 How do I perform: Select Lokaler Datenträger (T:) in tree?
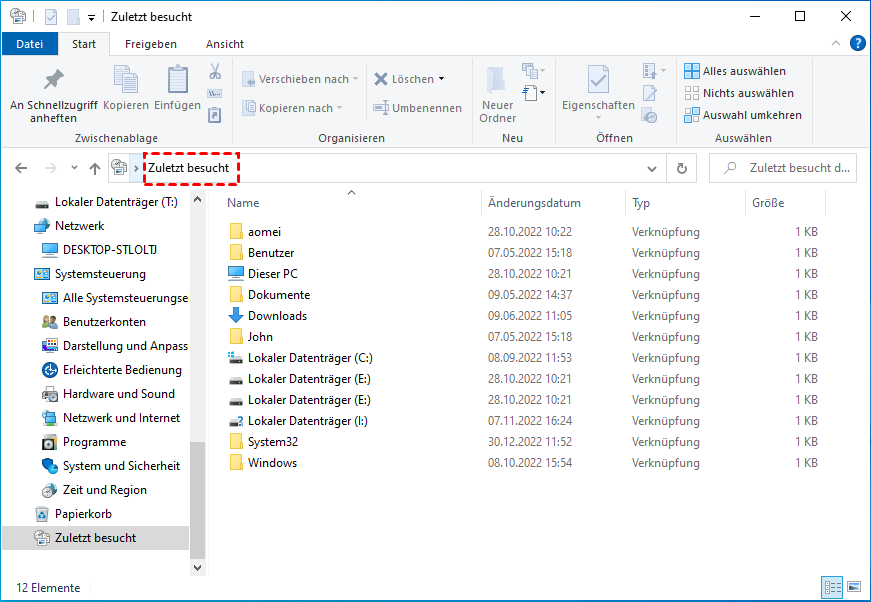click(116, 202)
